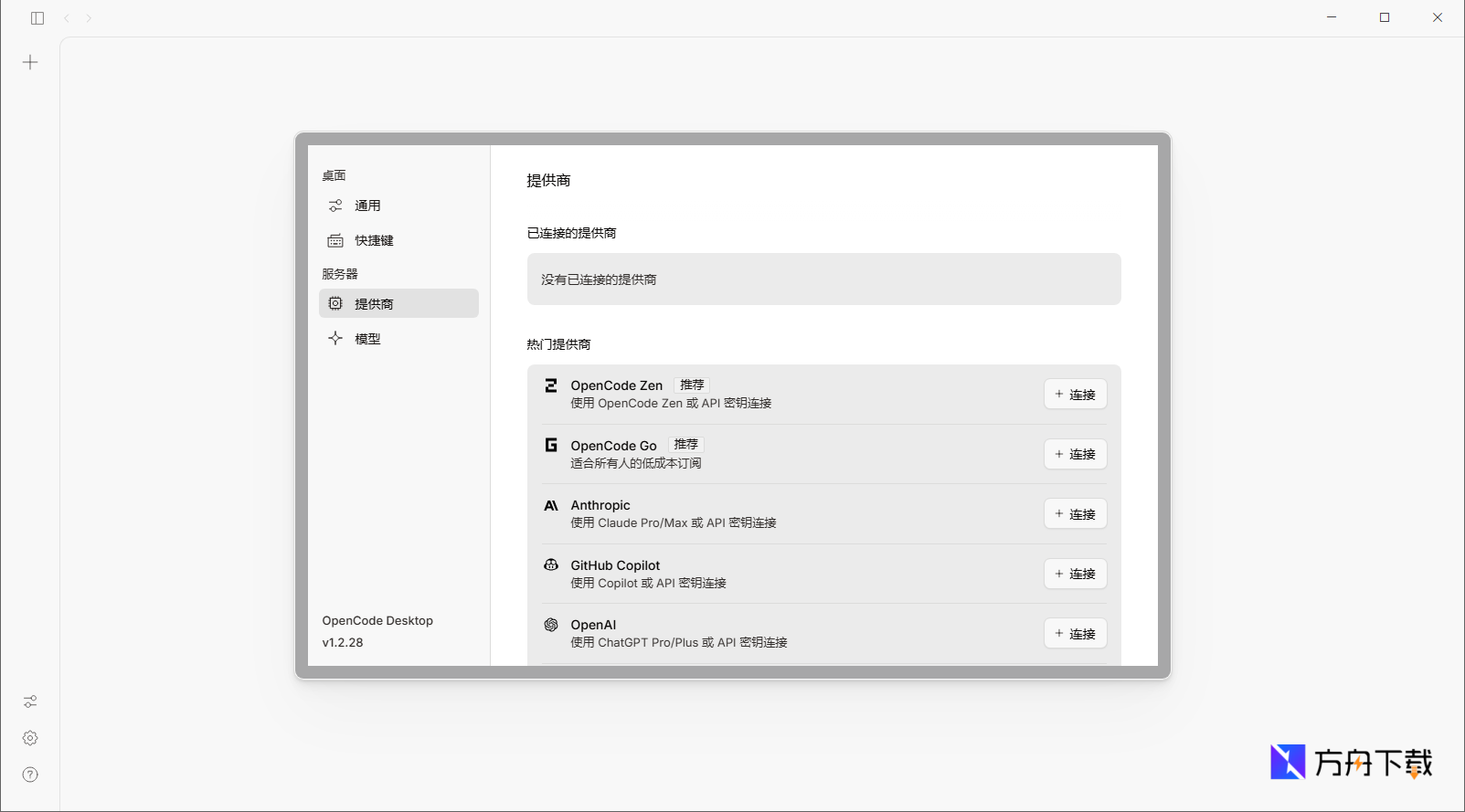Open settings gear in left rail
Image resolution: width=1465 pixels, height=812 pixels.
(30, 738)
